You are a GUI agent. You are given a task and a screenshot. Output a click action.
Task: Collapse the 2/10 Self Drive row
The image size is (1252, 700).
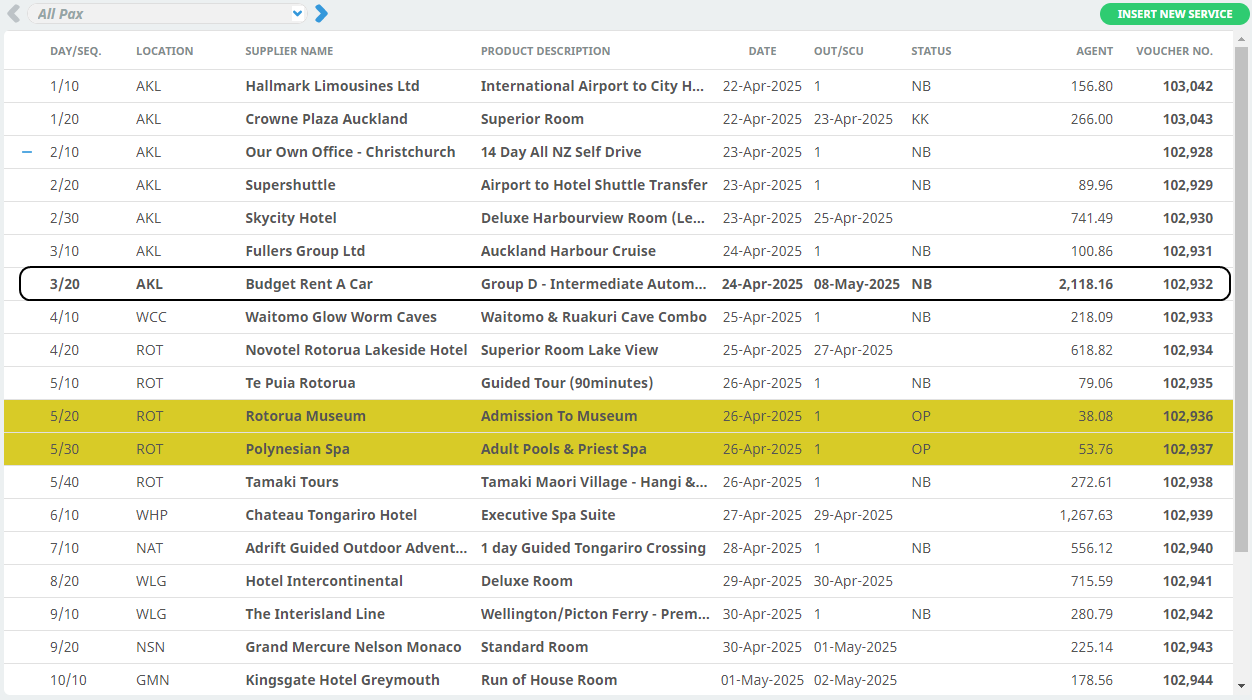point(27,152)
